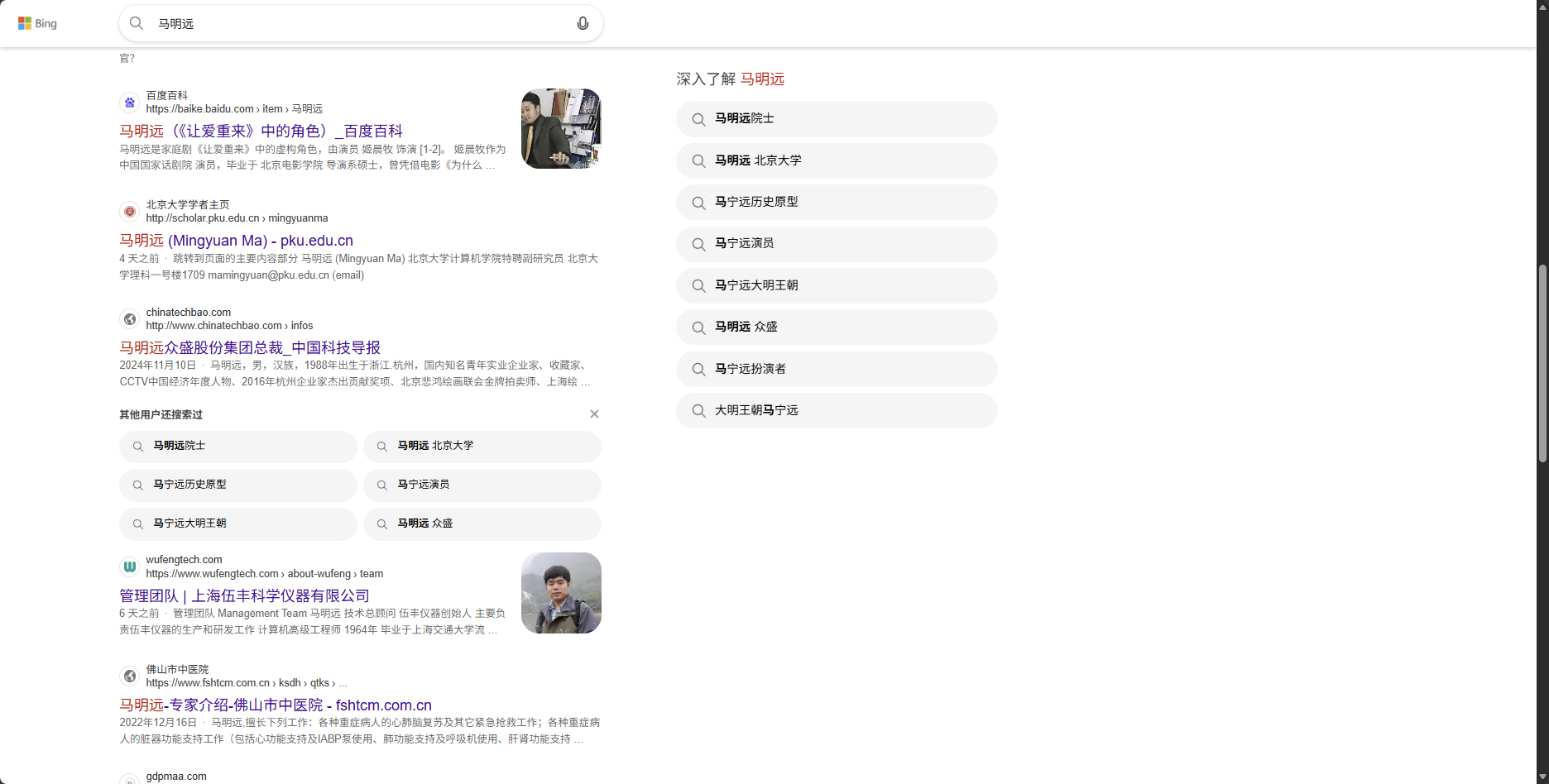
Task: Click the Bing logo
Action: tap(37, 23)
